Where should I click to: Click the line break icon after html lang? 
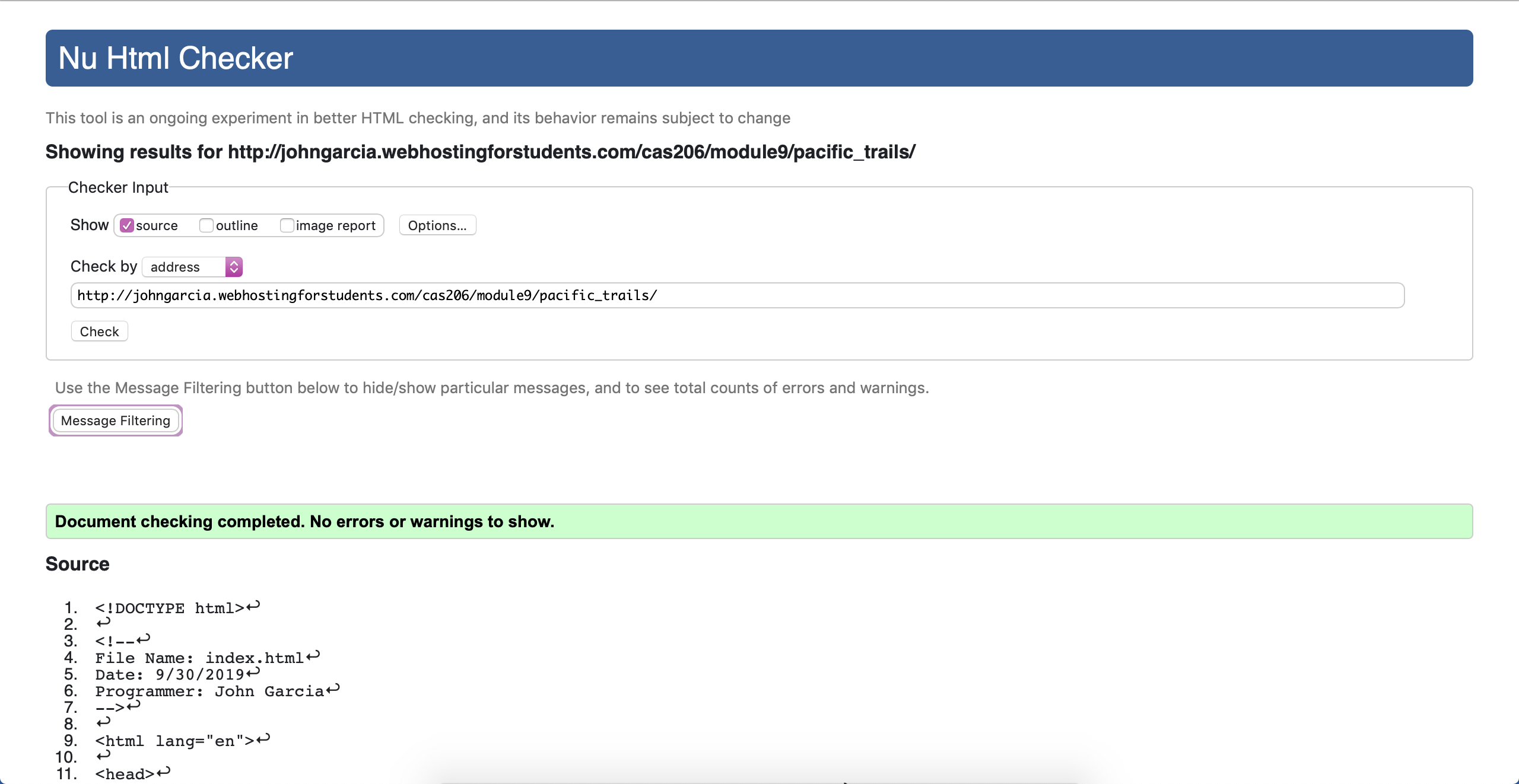click(x=263, y=738)
